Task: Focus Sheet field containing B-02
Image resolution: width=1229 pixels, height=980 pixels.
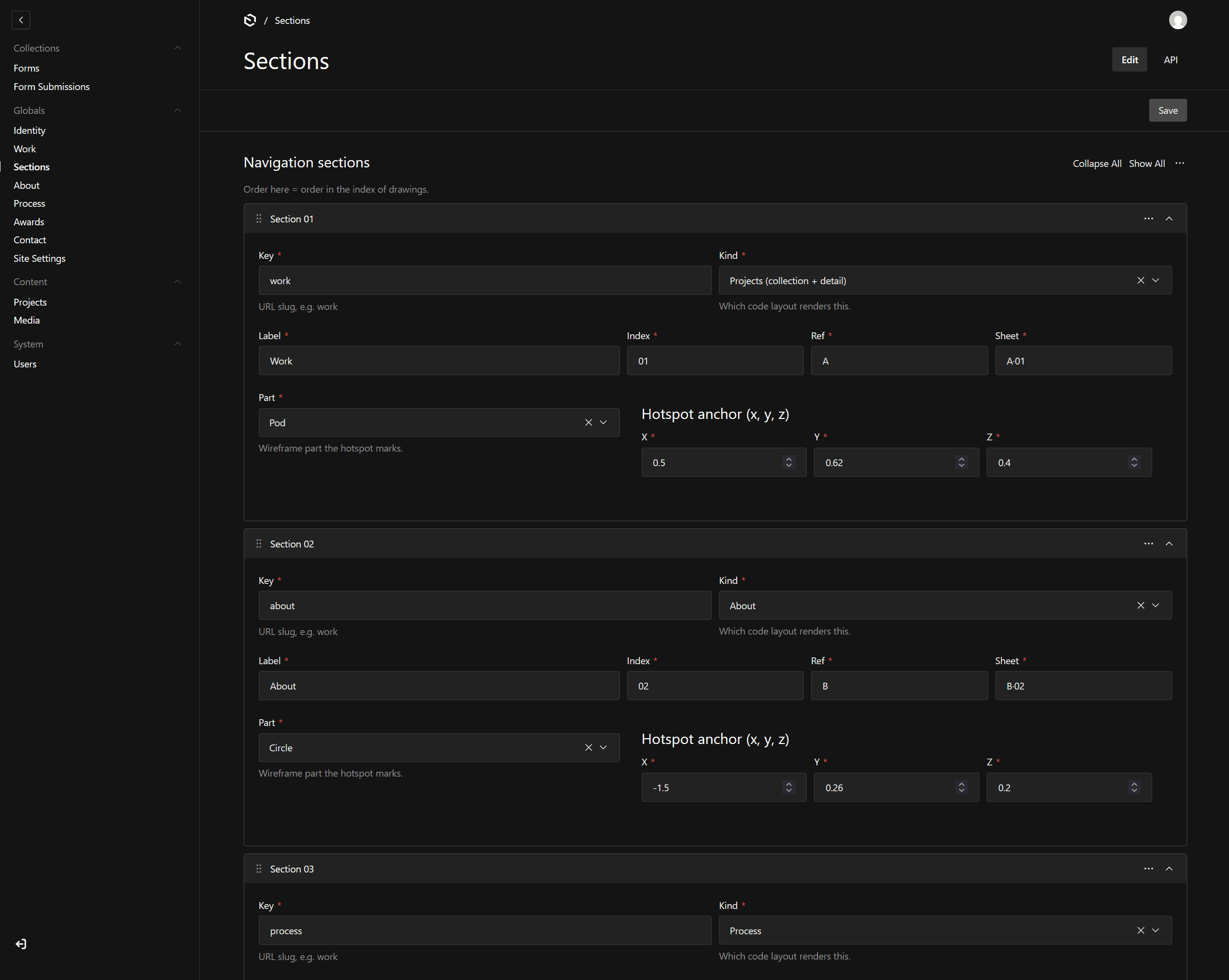Action: (1083, 686)
